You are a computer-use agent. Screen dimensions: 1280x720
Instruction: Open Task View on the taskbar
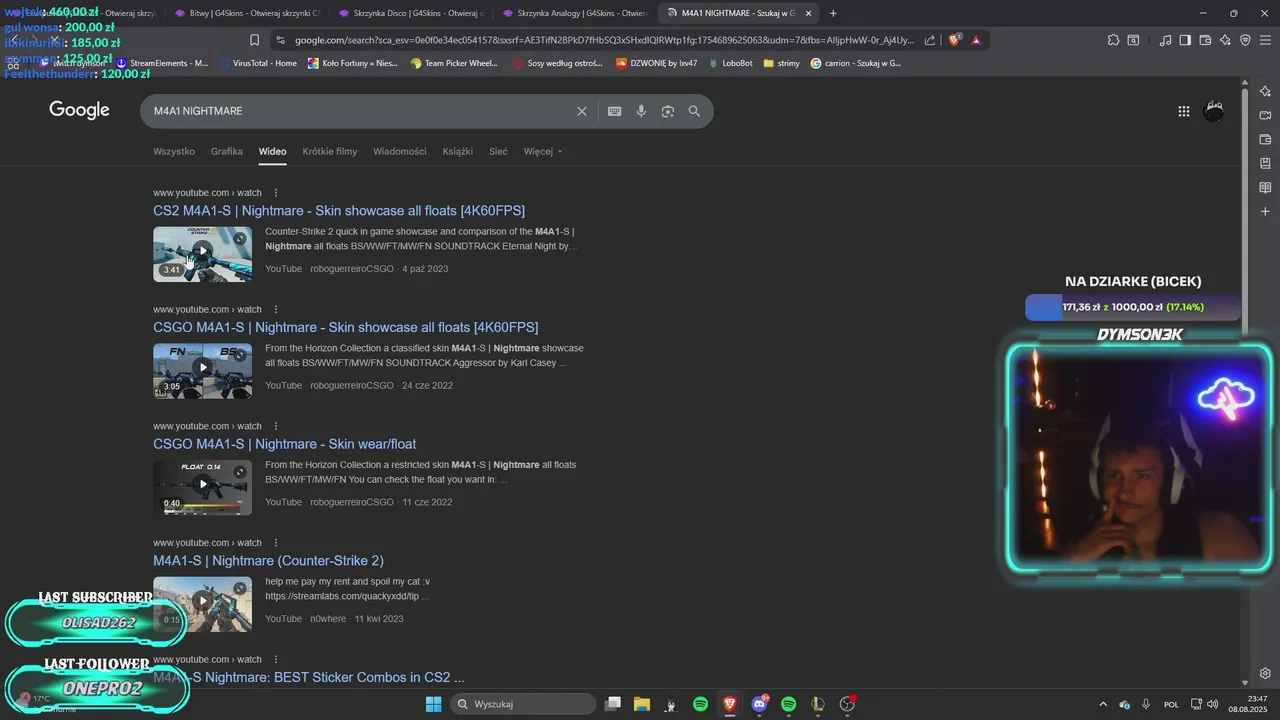(x=613, y=704)
